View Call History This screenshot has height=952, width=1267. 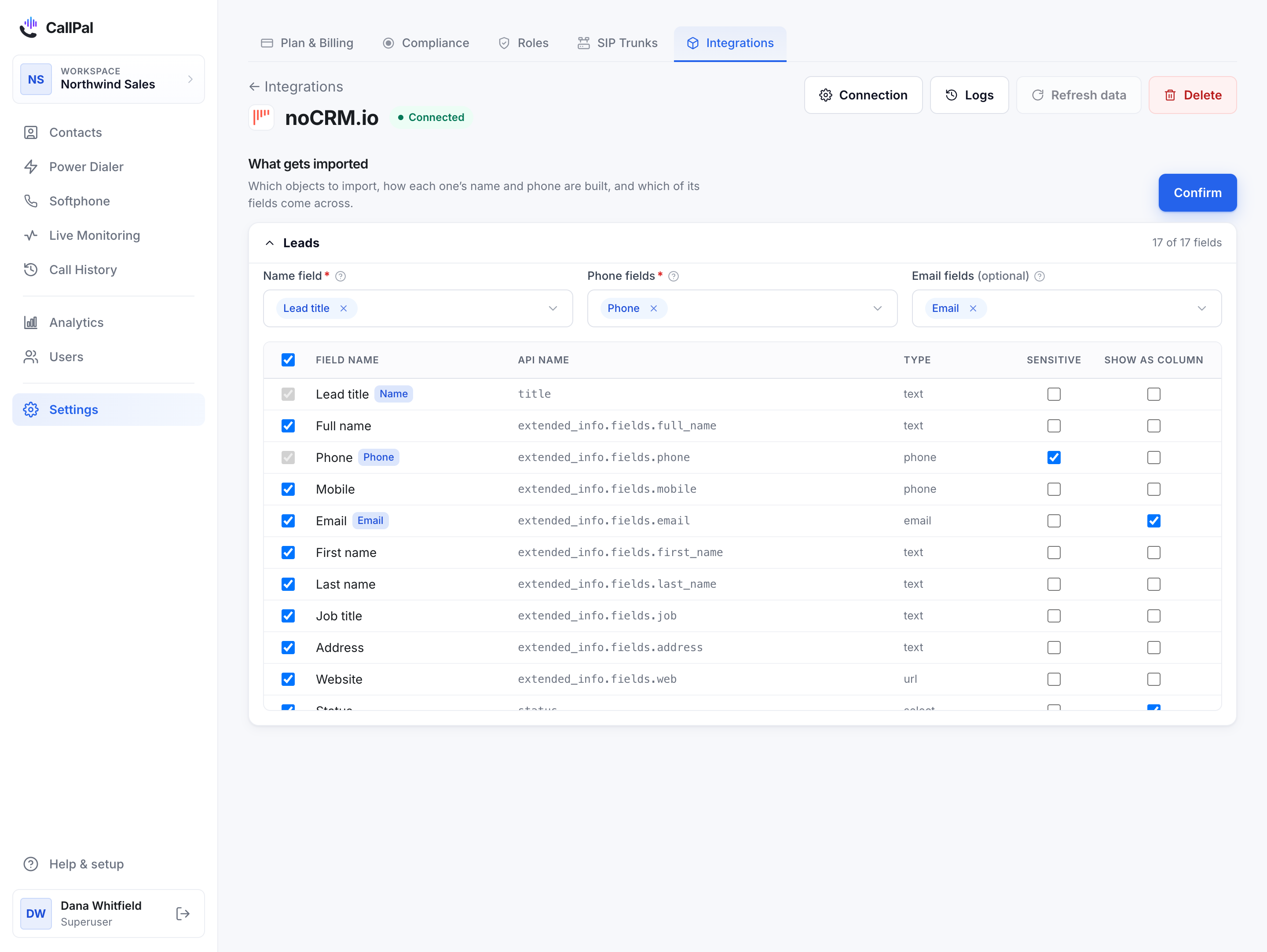point(108,270)
